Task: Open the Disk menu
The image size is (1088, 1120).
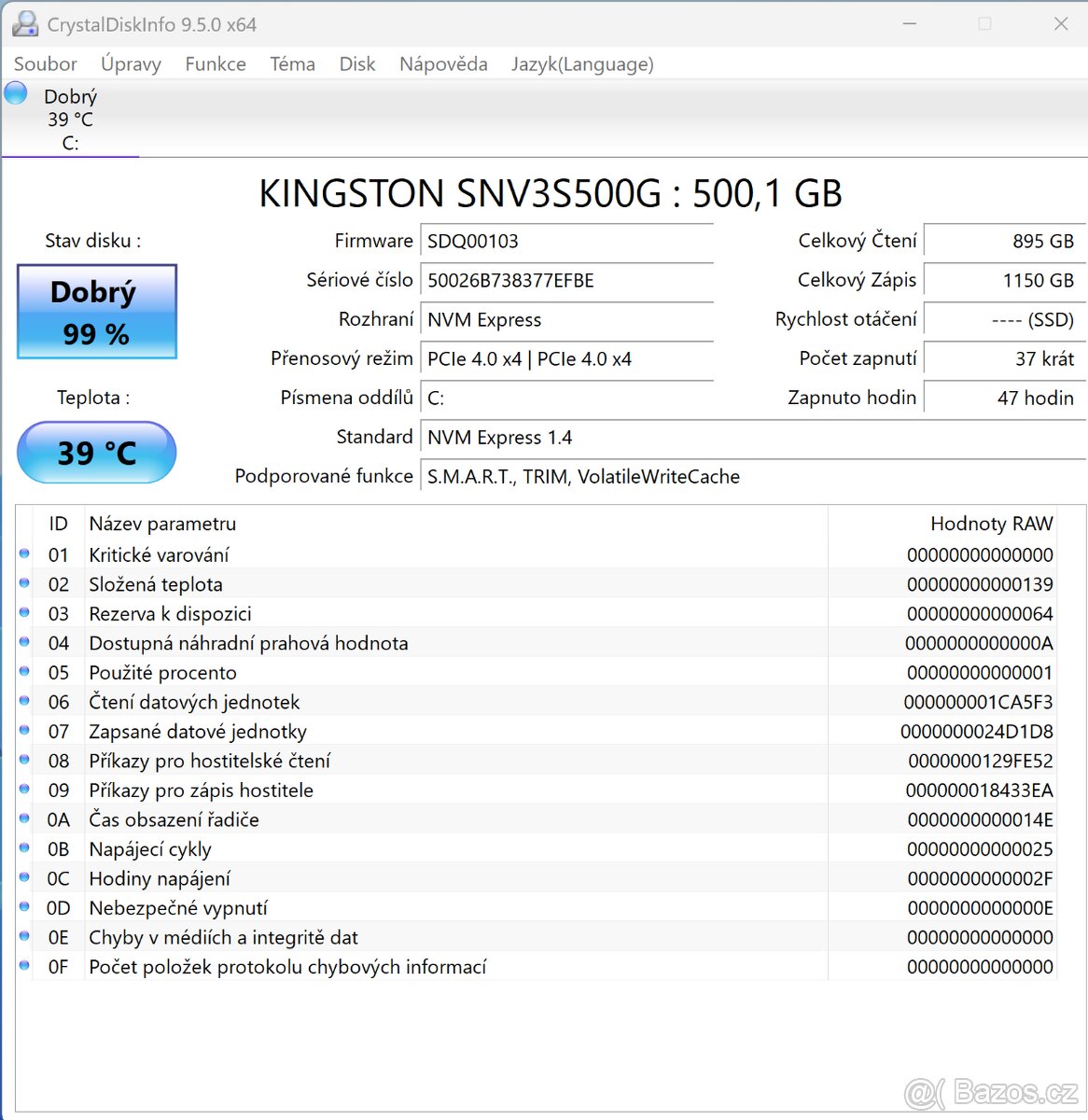Action: [357, 64]
